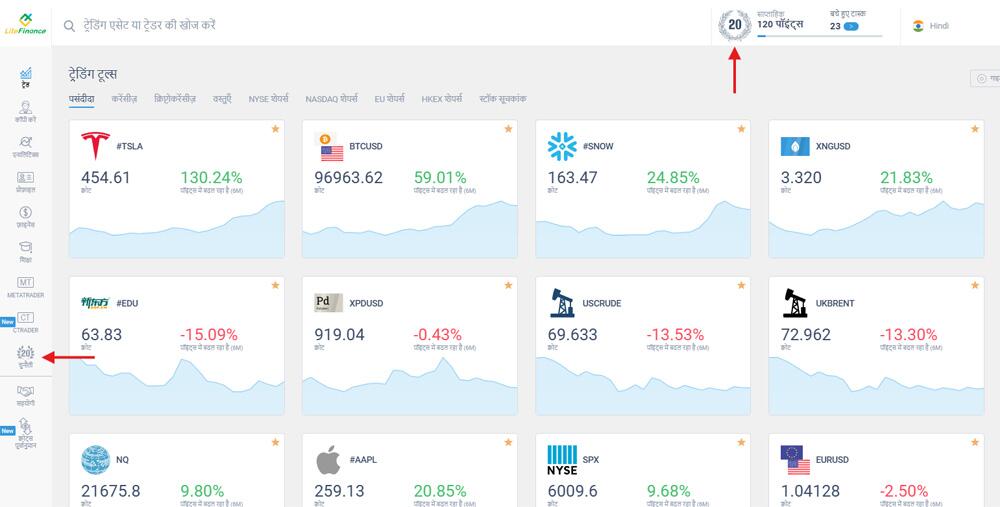1000x507 pixels.
Task: Toggle favorite star on XNGUSD card
Action: pyautogui.click(x=974, y=129)
